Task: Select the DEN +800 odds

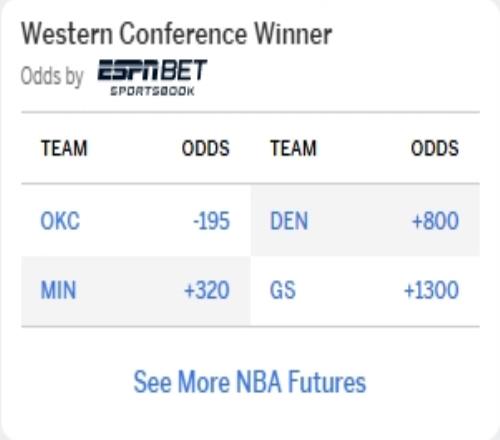Action: [x=435, y=221]
